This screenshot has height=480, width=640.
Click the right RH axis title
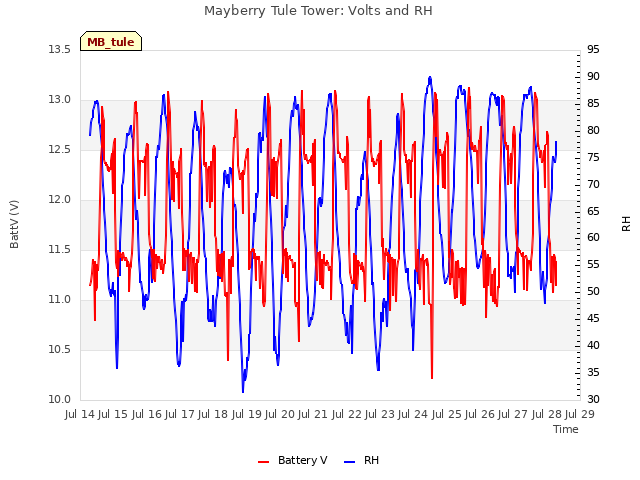pos(626,224)
